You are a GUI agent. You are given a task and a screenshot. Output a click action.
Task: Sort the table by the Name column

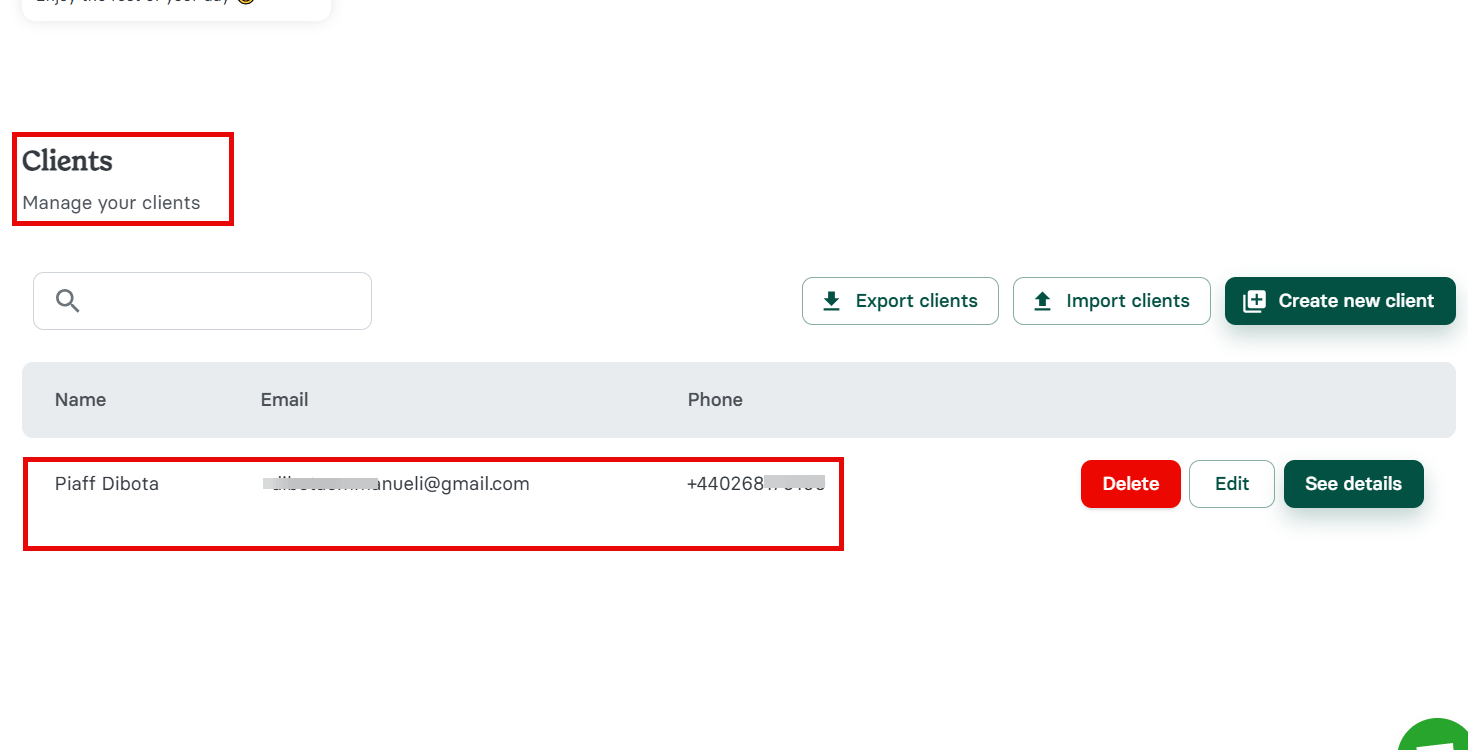pos(80,399)
